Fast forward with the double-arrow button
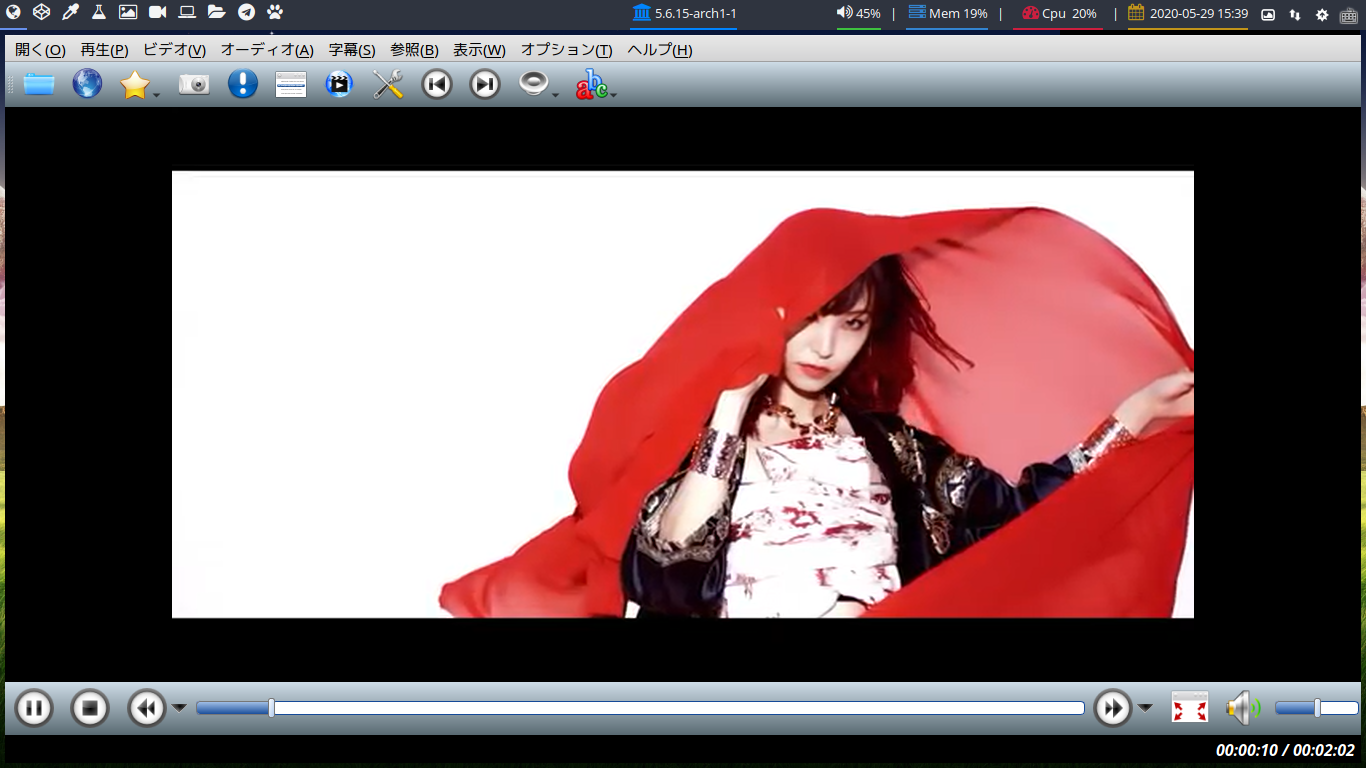Image resolution: width=1366 pixels, height=768 pixels. (1113, 708)
